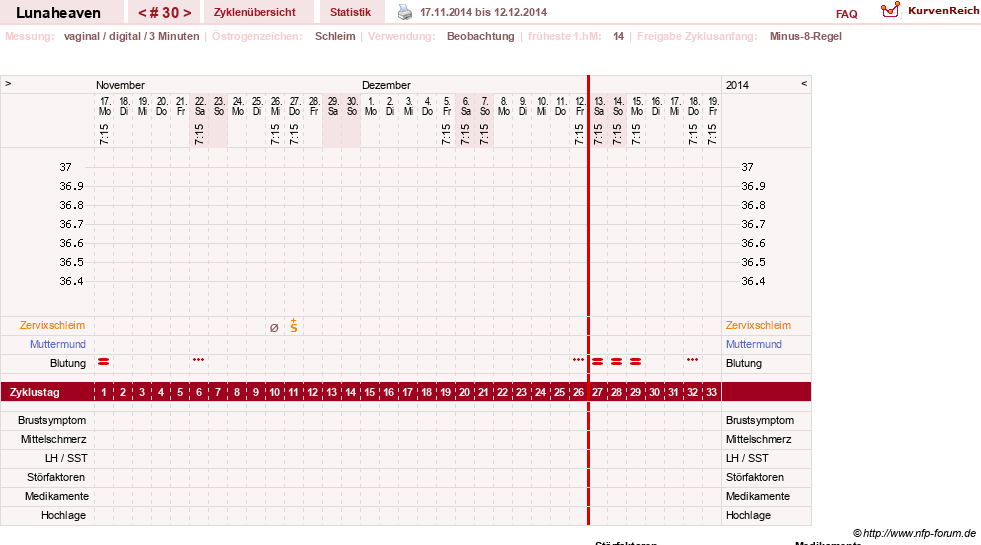The width and height of the screenshot is (981, 545).
Task: Click the left Medikamente row label
Action: tap(57, 496)
